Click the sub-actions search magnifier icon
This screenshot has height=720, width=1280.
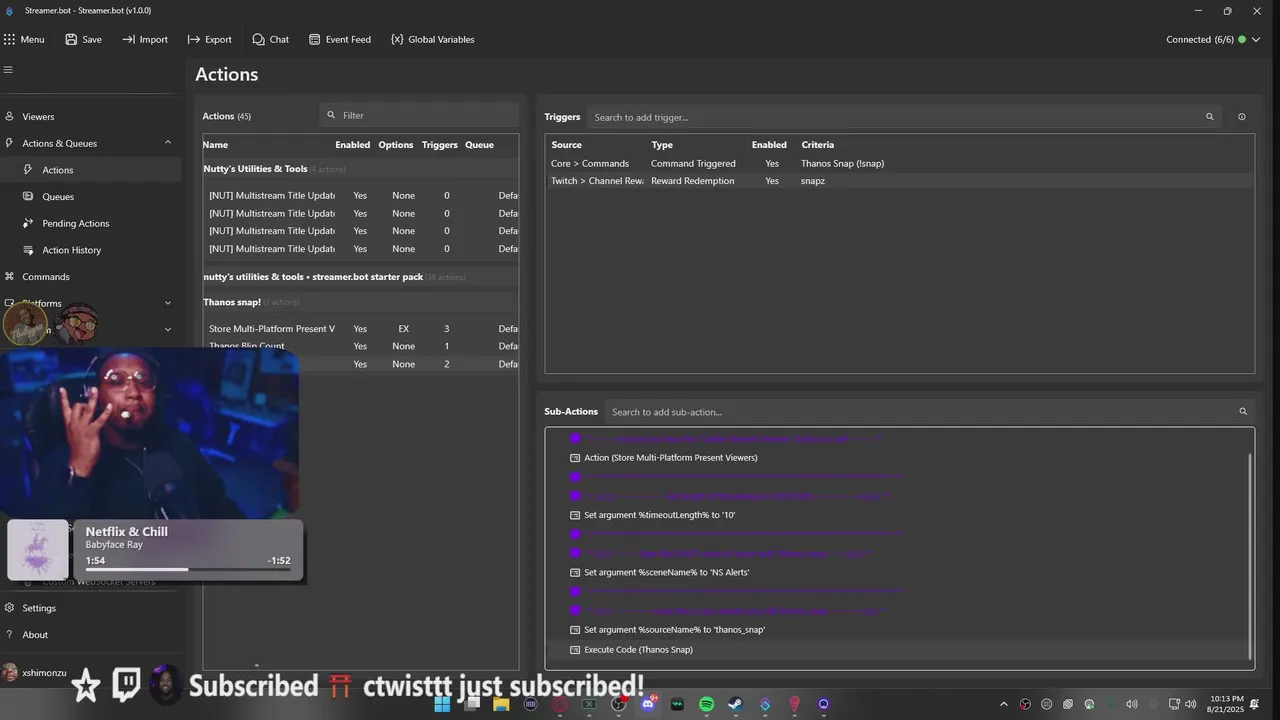(1243, 412)
